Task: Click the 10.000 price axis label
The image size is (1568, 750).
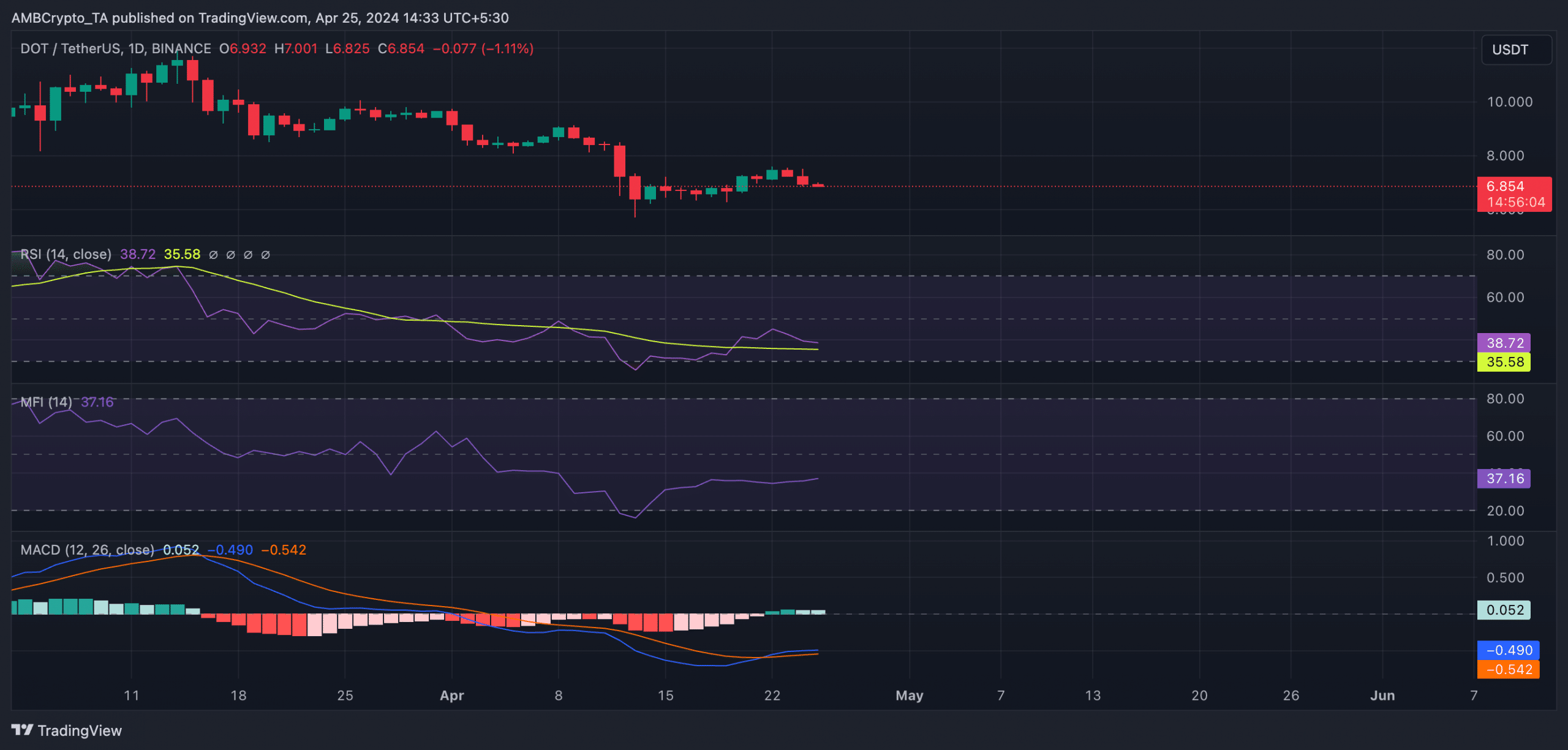Action: pyautogui.click(x=1510, y=102)
